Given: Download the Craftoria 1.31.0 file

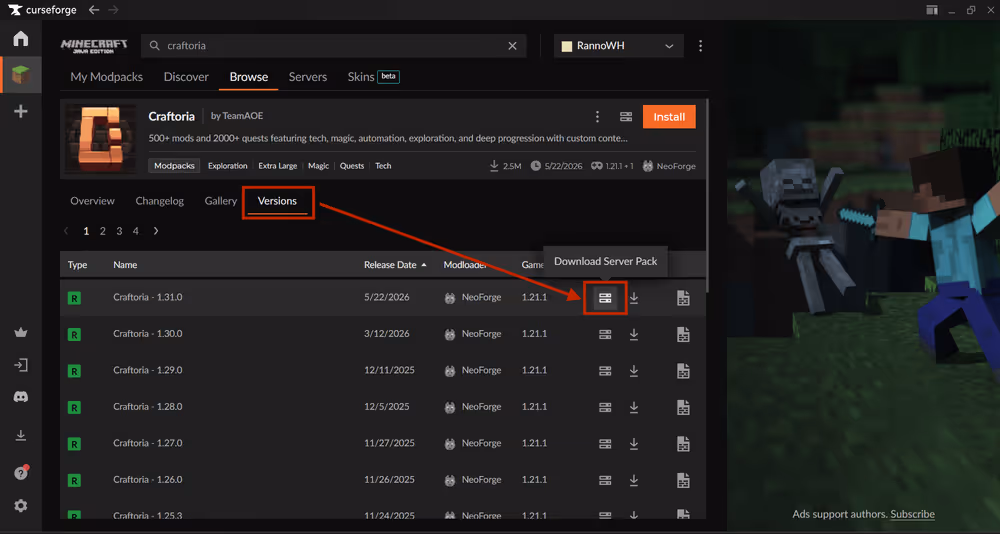Looking at the screenshot, I should [634, 298].
